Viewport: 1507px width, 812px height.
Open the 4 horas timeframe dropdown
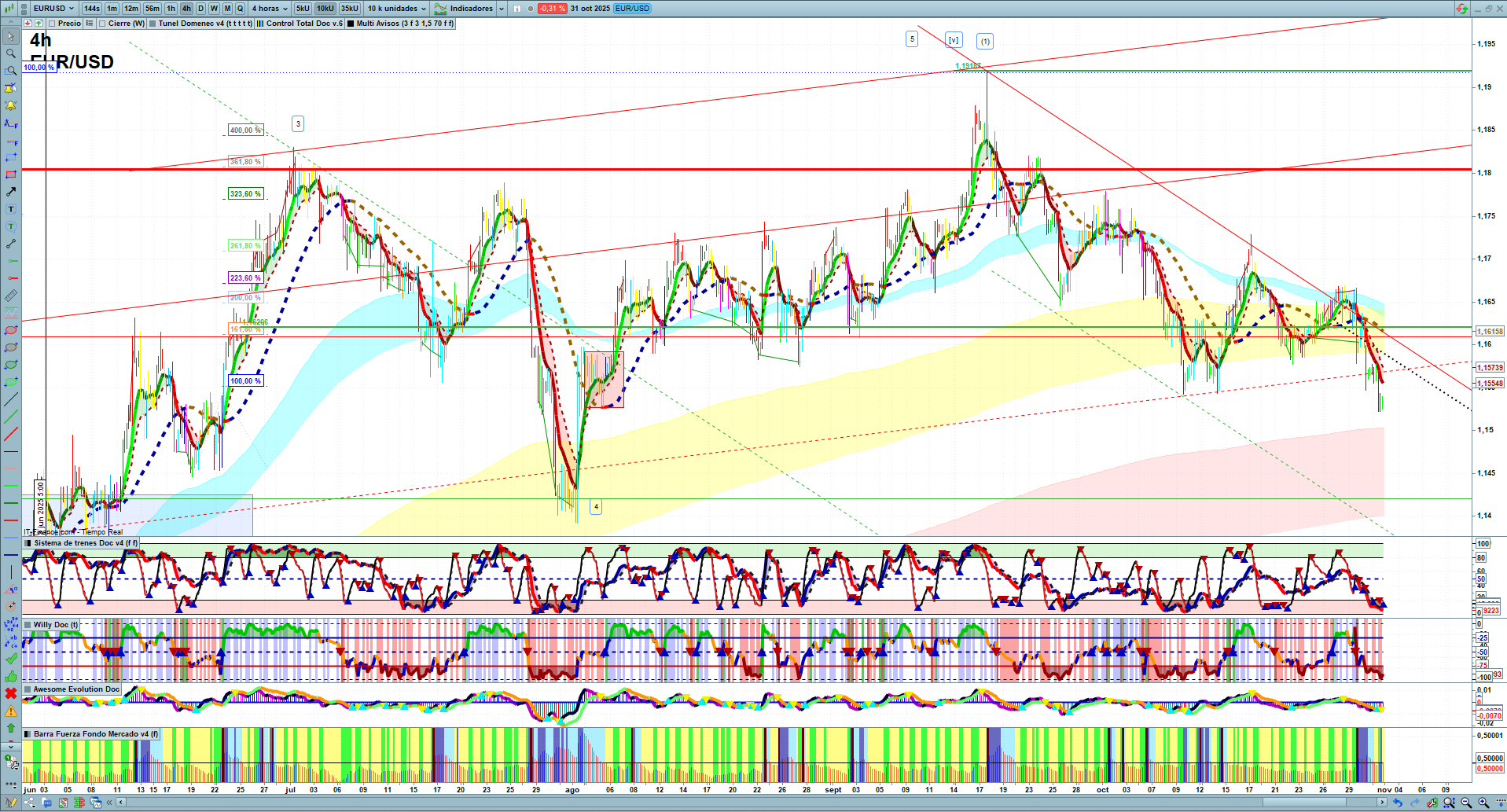pyautogui.click(x=270, y=9)
